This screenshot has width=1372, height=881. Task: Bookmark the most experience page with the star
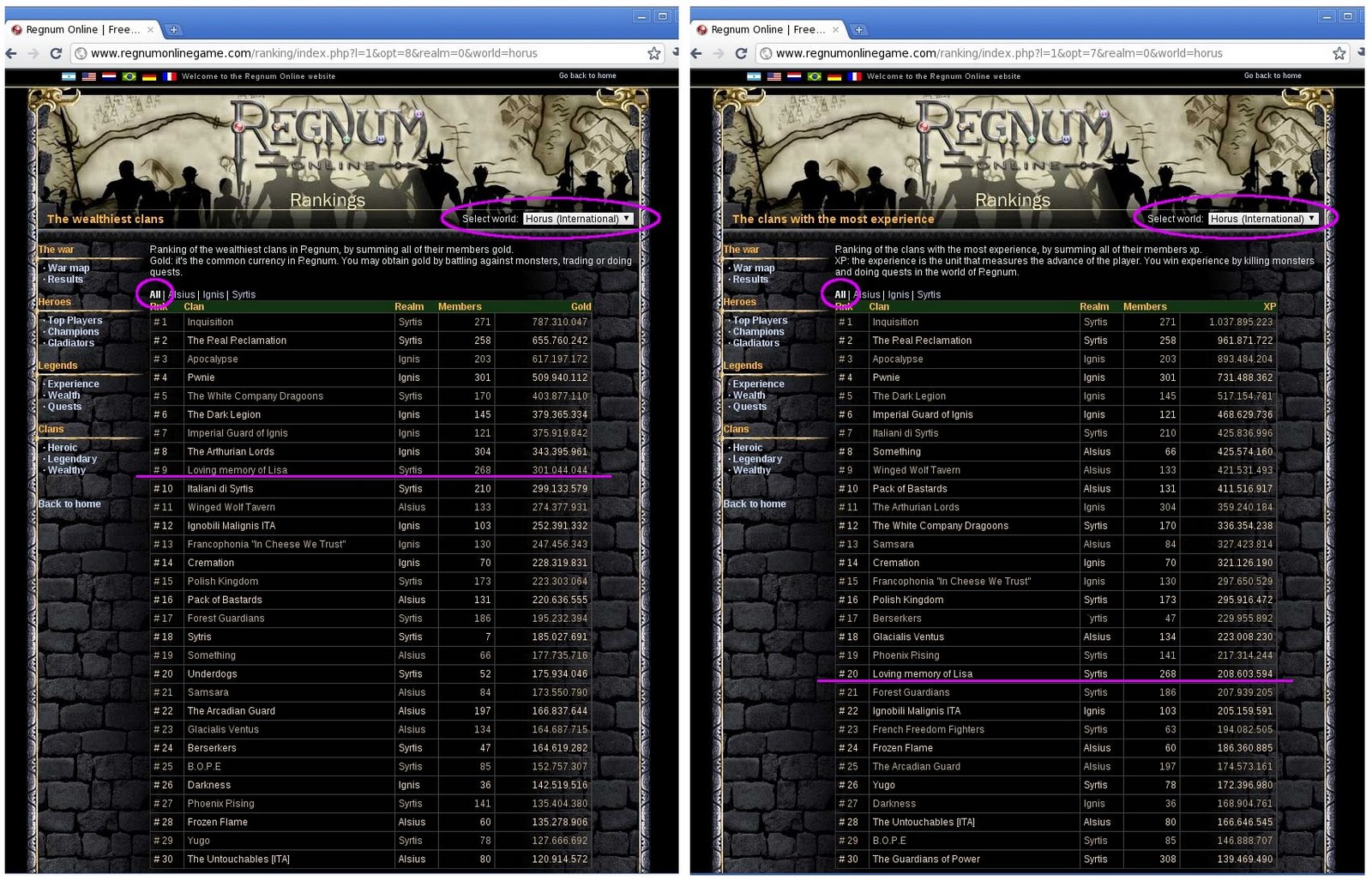1339,53
